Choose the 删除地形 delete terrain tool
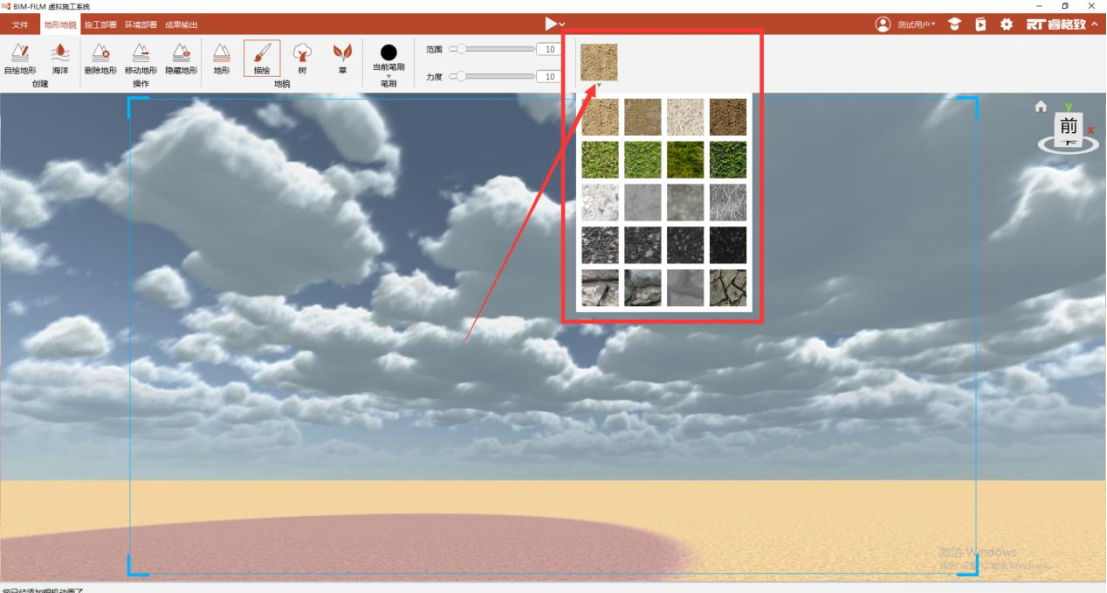1107x593 pixels. (x=100, y=59)
